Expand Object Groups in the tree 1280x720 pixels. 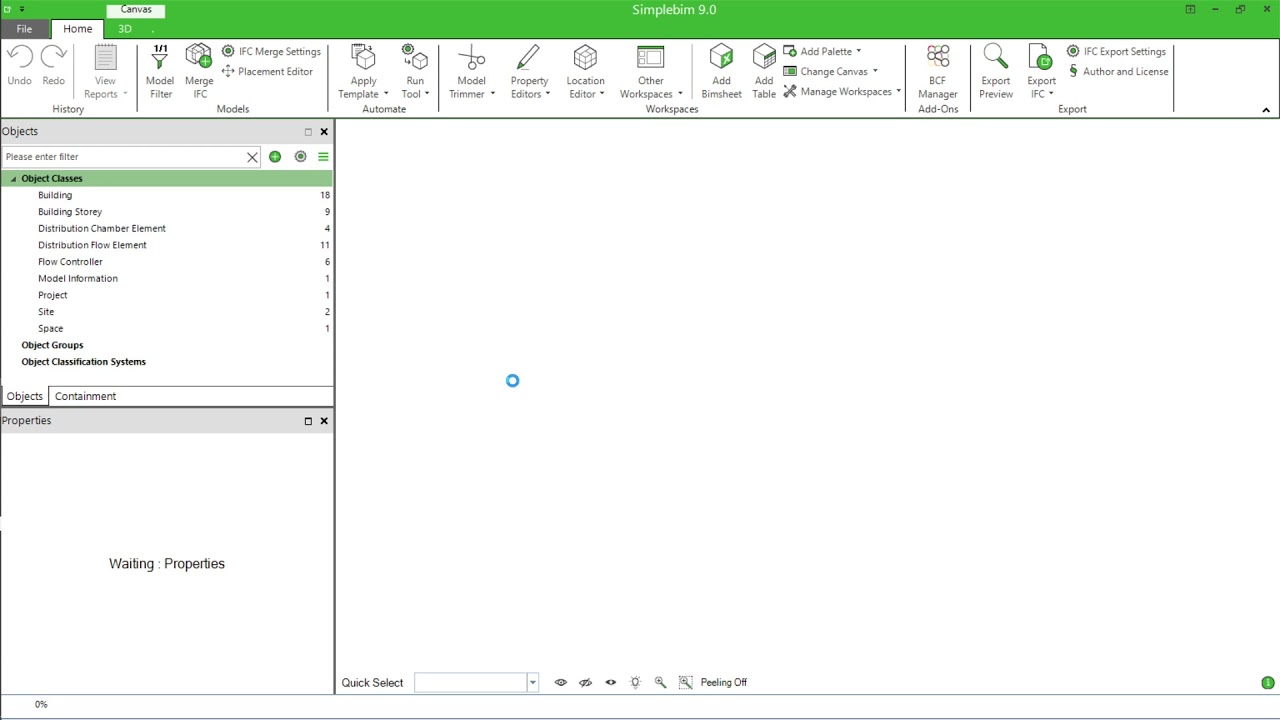52,345
